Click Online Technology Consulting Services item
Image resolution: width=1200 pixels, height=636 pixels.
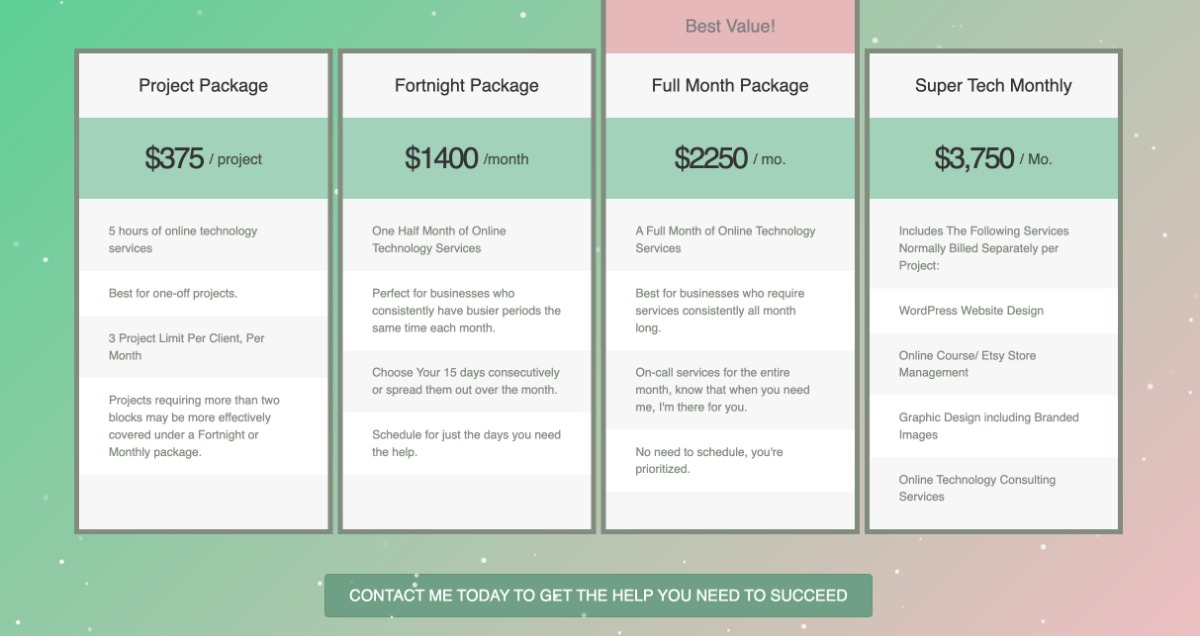(977, 488)
